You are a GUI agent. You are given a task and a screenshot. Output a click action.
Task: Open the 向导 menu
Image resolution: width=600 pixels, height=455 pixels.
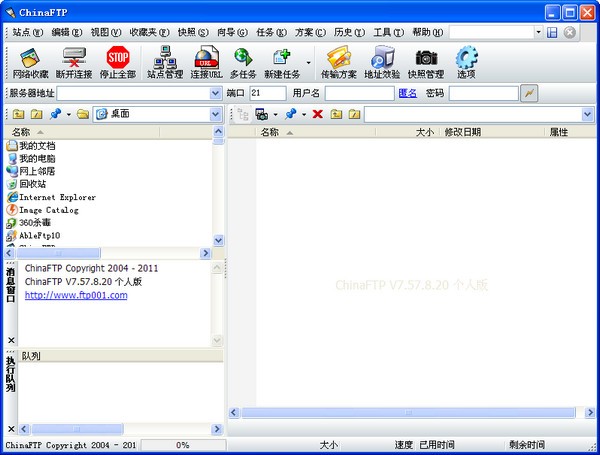click(232, 33)
